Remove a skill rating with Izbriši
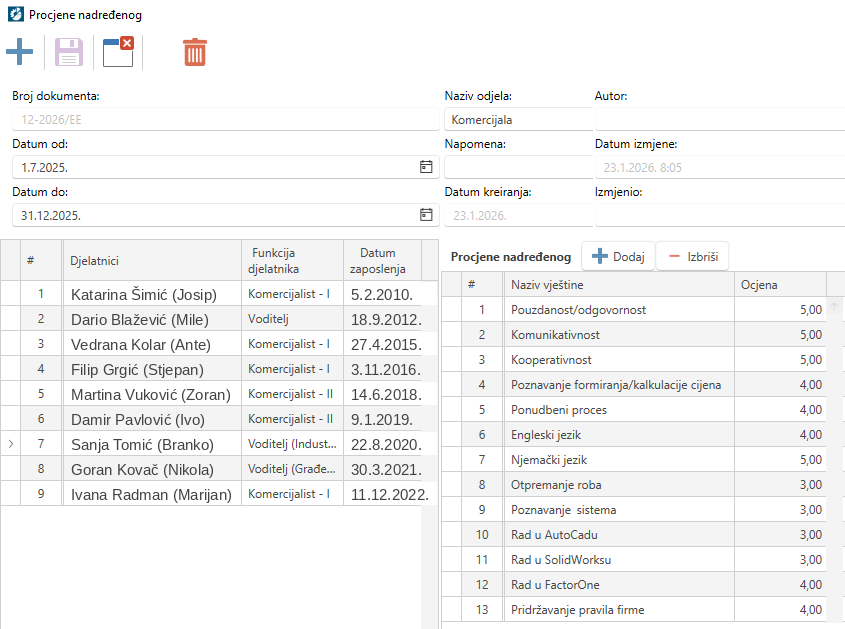The width and height of the screenshot is (845, 629). pos(692,256)
